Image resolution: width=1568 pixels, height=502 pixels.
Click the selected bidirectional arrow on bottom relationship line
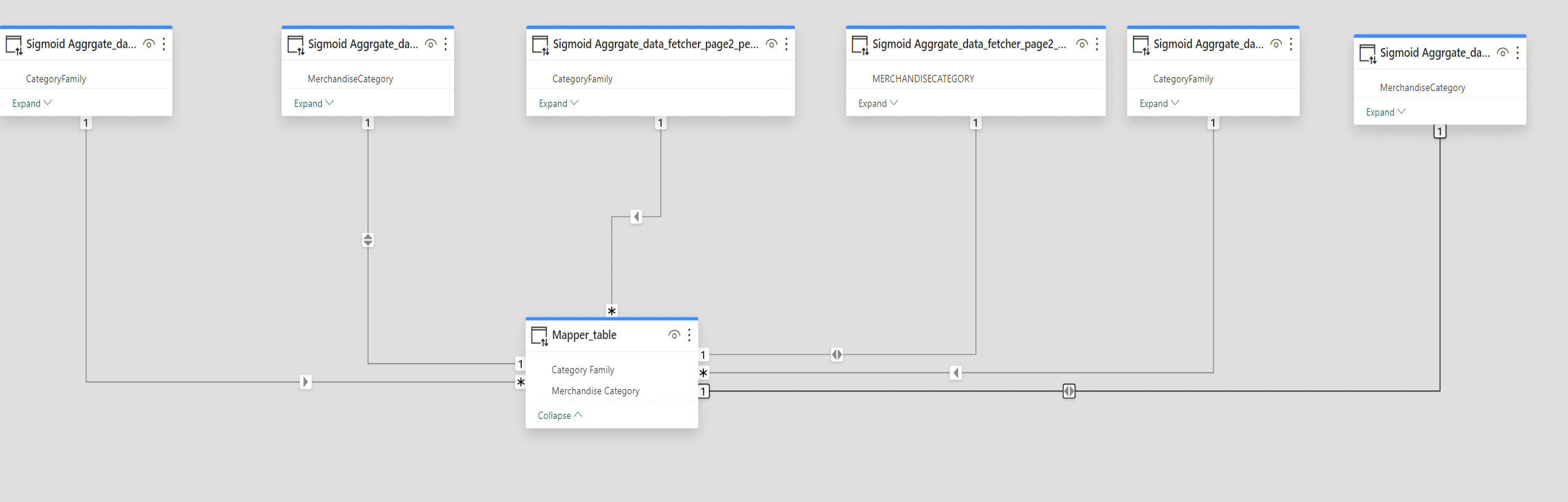point(1069,391)
